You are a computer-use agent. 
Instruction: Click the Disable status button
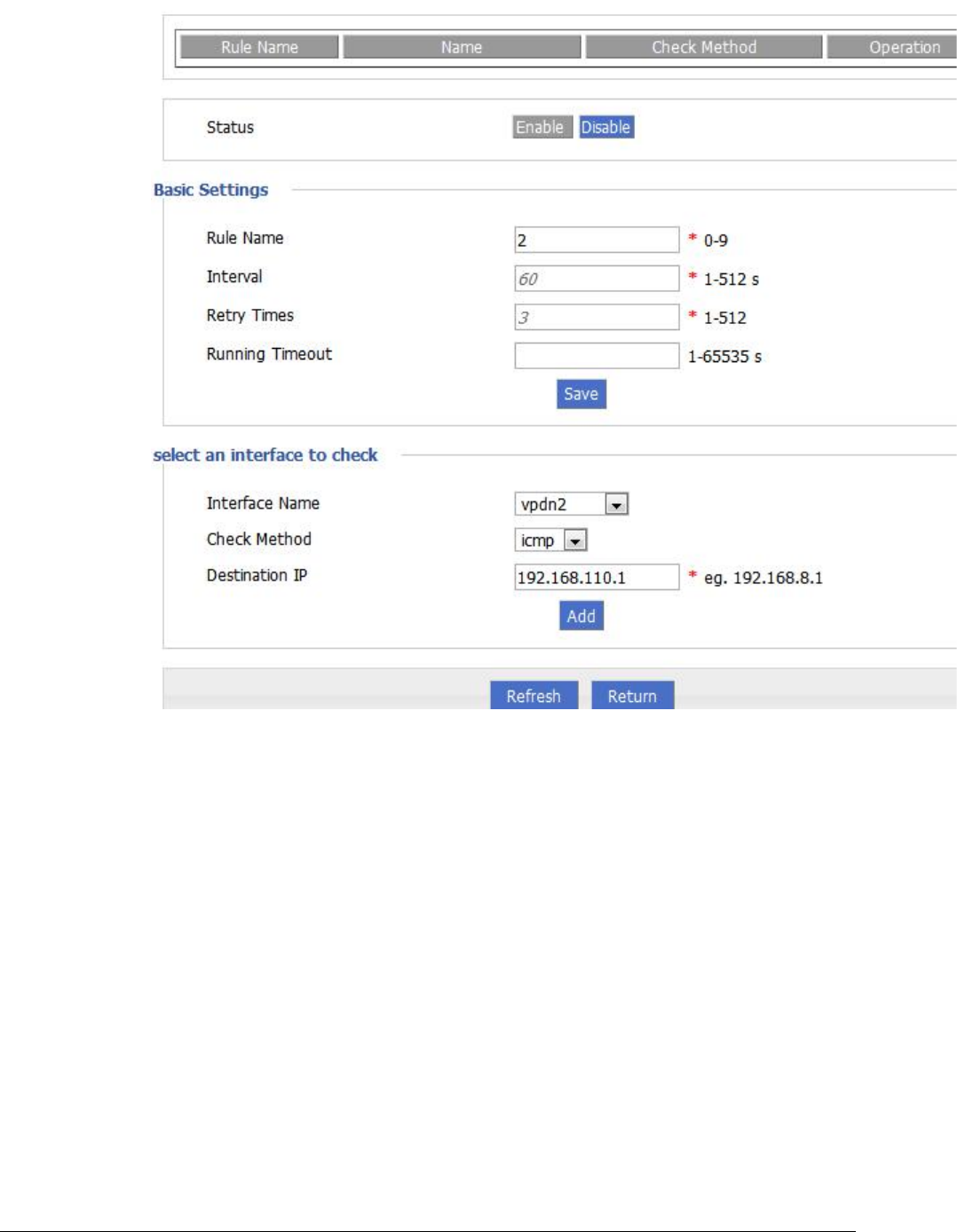click(x=606, y=127)
